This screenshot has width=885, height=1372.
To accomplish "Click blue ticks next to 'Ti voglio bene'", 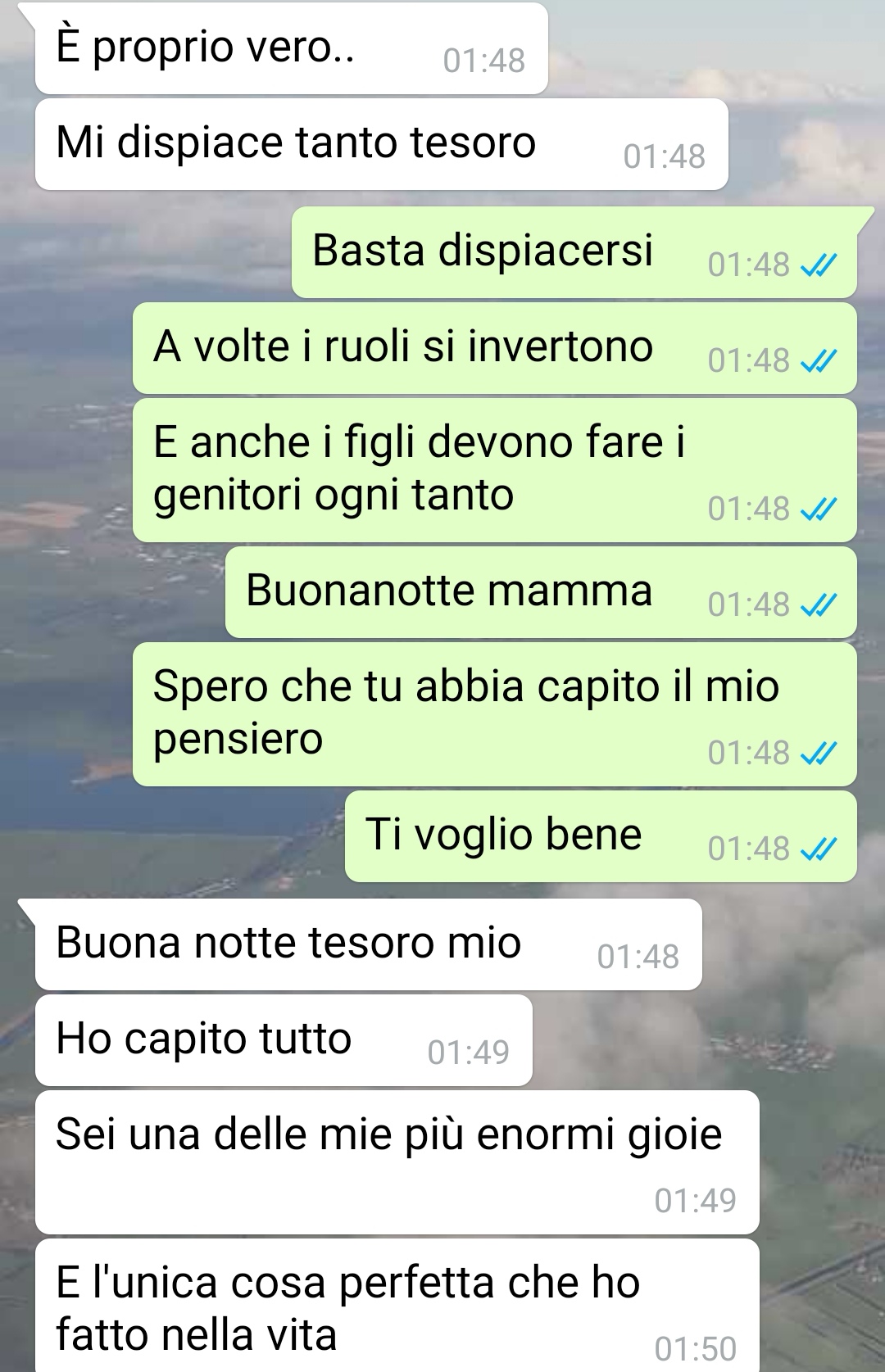I will point(818,849).
